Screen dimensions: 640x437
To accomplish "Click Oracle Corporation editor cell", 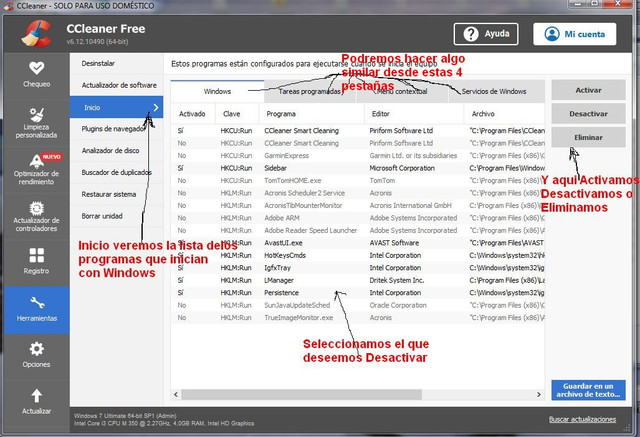I will point(398,305).
